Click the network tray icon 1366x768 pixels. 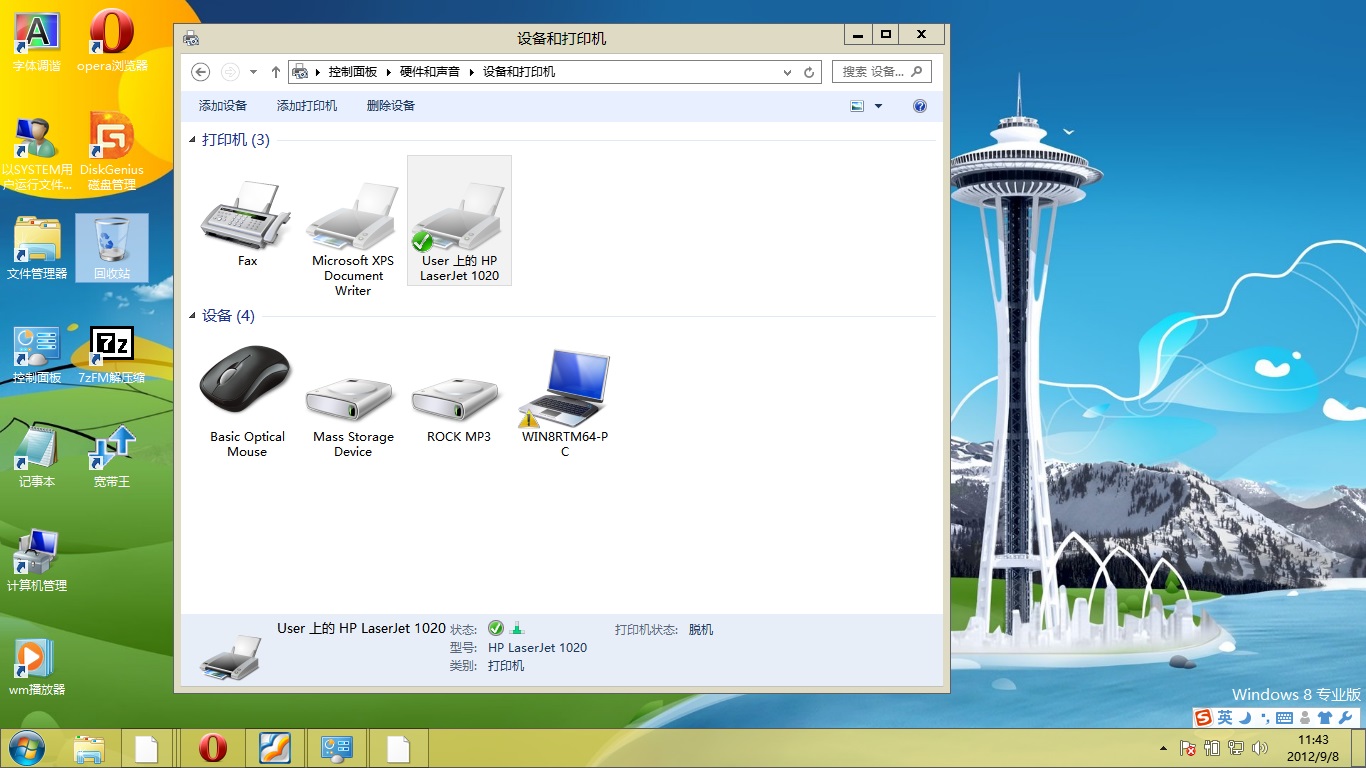[x=1236, y=748]
